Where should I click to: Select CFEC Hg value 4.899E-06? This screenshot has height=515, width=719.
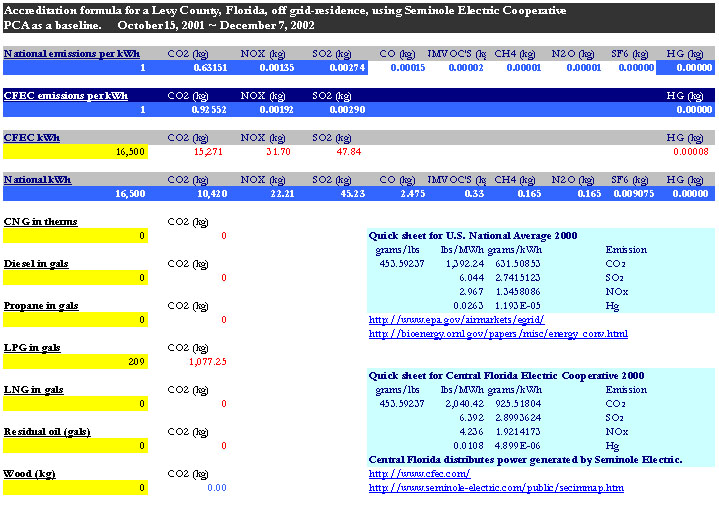pyautogui.click(x=518, y=446)
